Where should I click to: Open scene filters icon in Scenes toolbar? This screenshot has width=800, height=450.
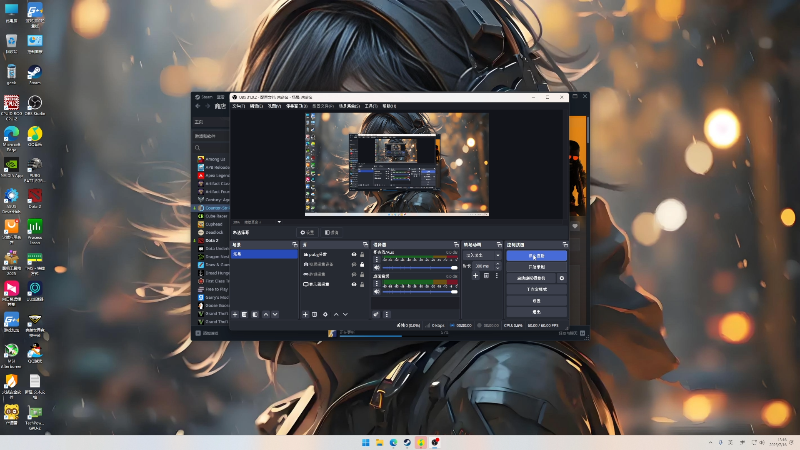[255, 314]
